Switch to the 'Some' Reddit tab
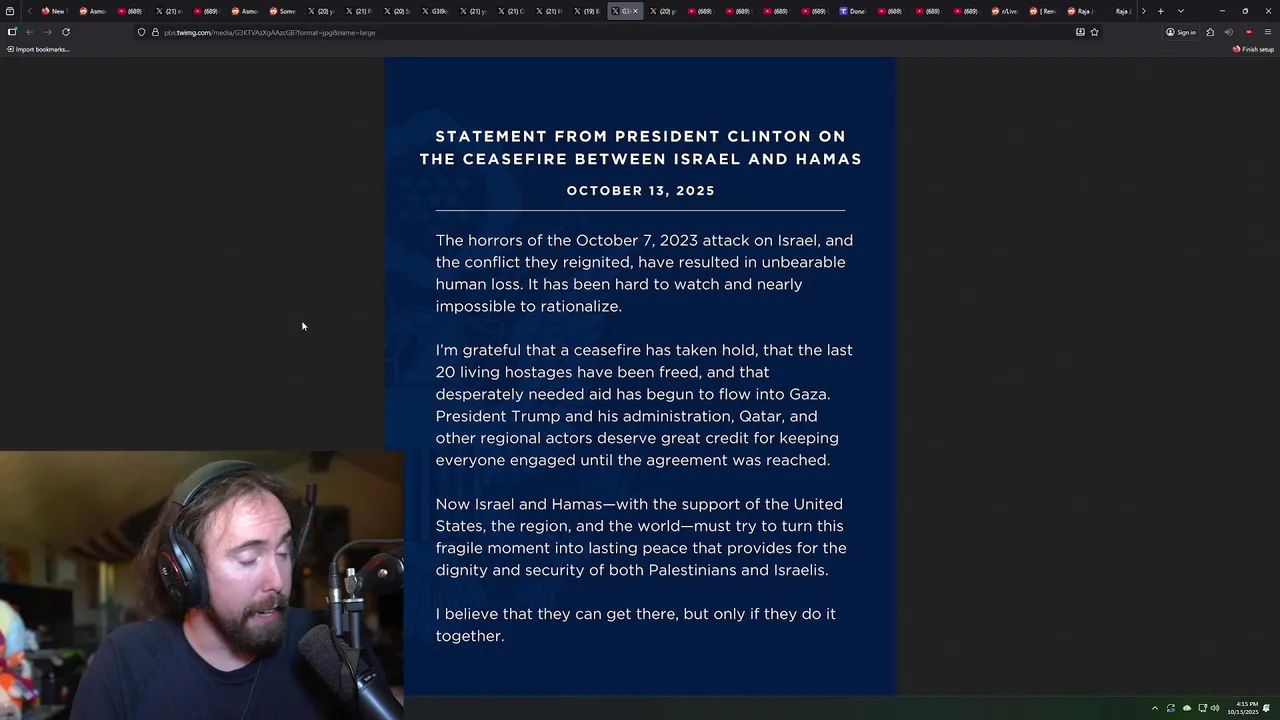Viewport: 1280px width, 720px height. click(x=282, y=11)
